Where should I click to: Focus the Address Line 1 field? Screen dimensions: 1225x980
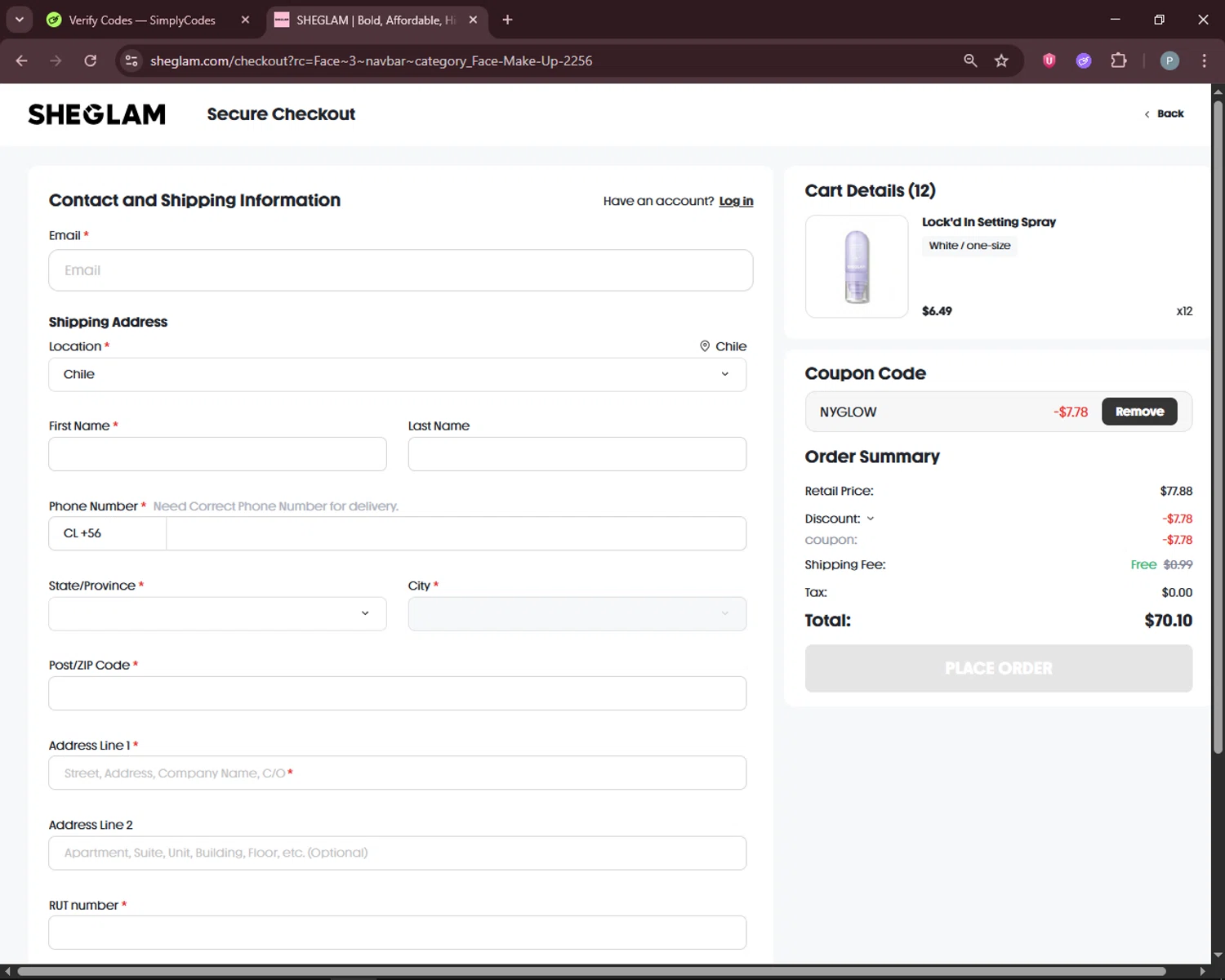pyautogui.click(x=397, y=773)
